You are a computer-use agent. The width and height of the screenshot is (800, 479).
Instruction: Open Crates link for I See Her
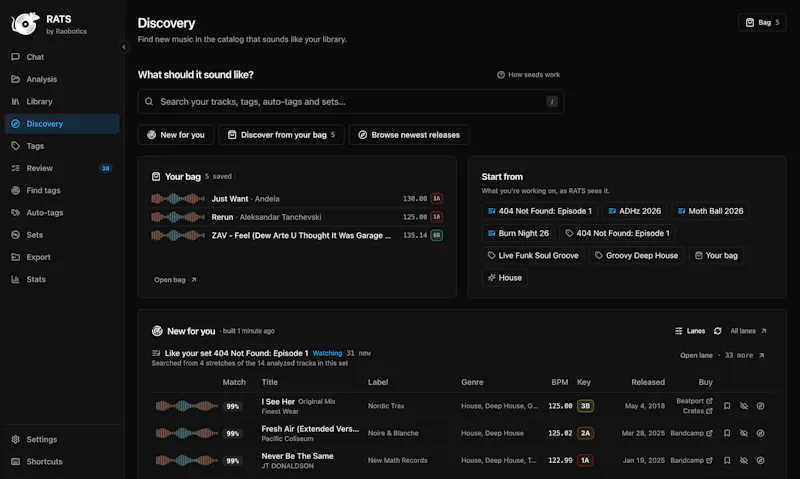(697, 411)
